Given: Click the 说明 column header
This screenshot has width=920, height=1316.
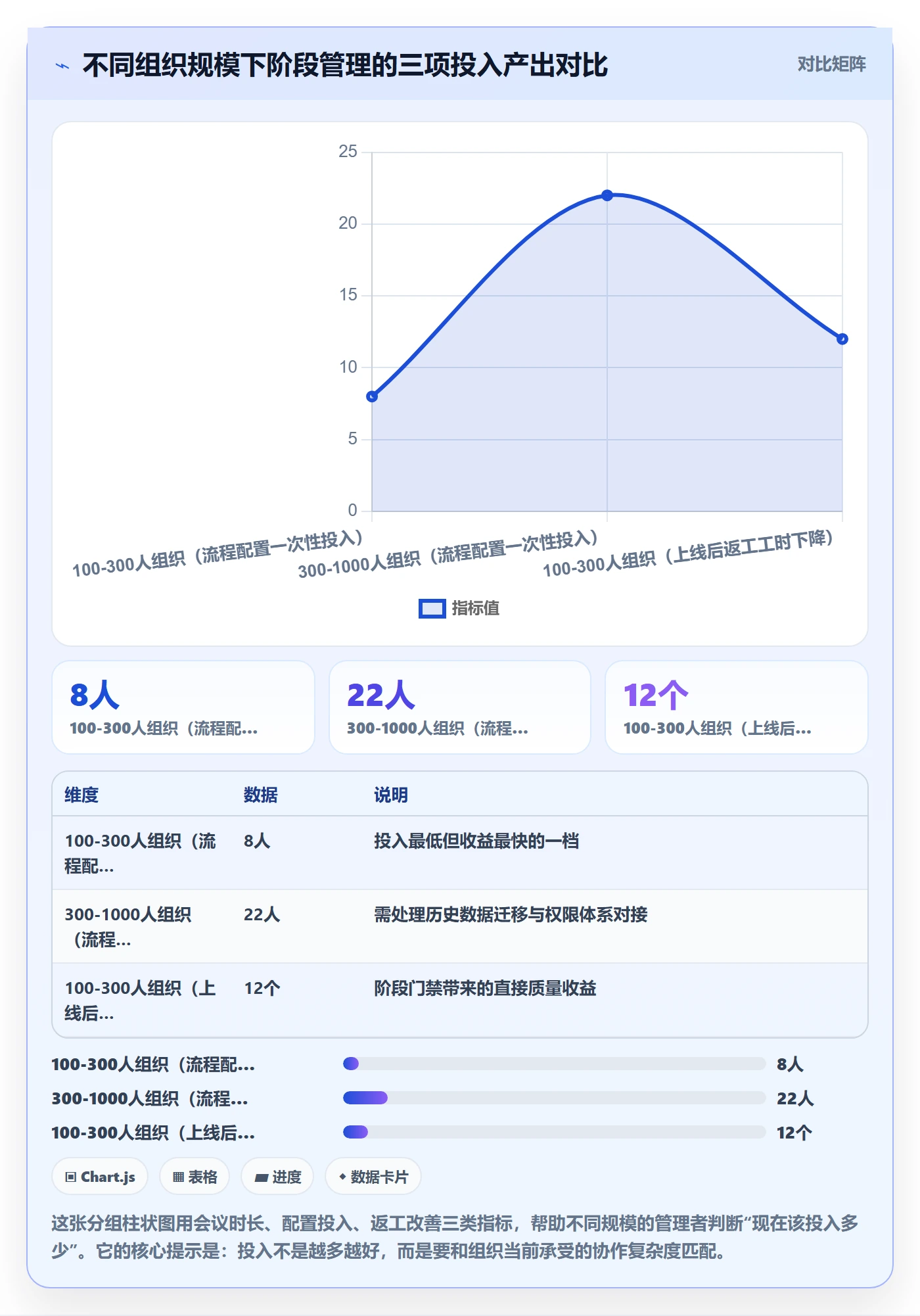Looking at the screenshot, I should click(x=391, y=795).
